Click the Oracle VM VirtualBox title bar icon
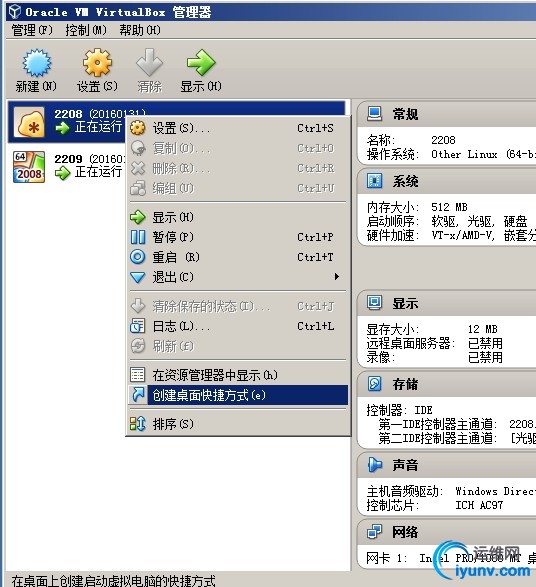536x587 pixels. (15, 12)
